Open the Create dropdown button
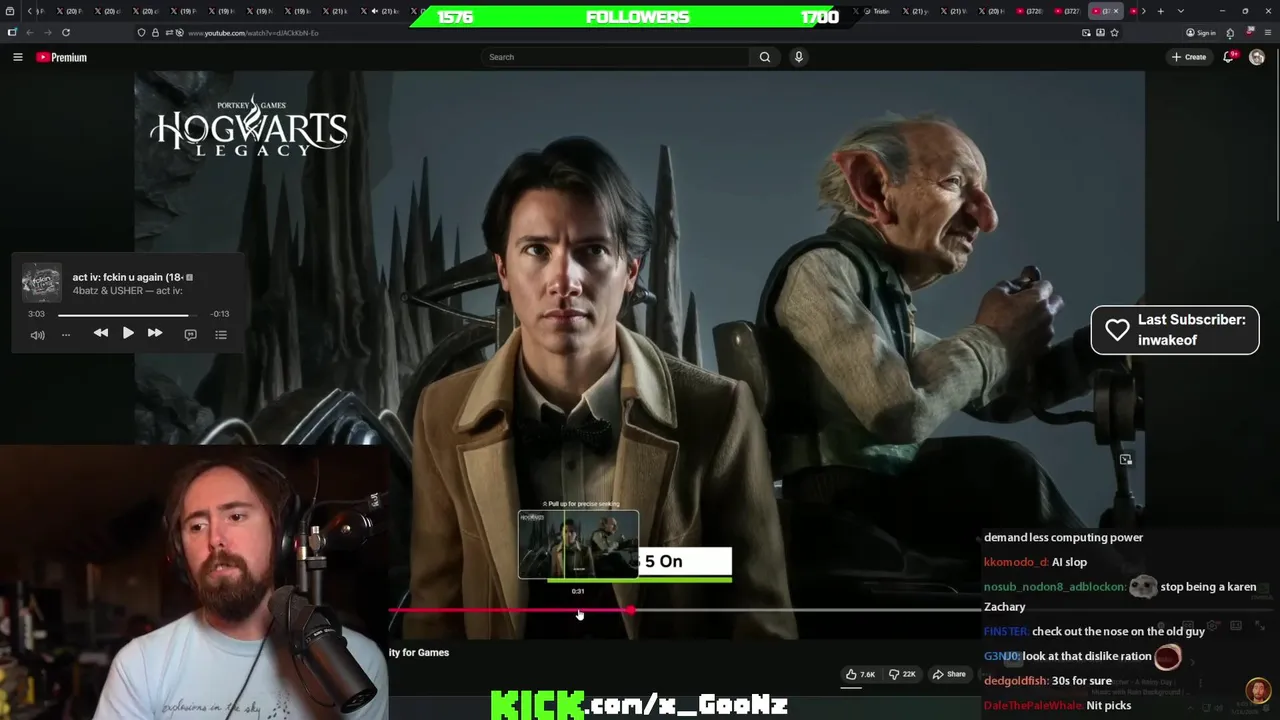The height and width of the screenshot is (720, 1280). click(1189, 57)
